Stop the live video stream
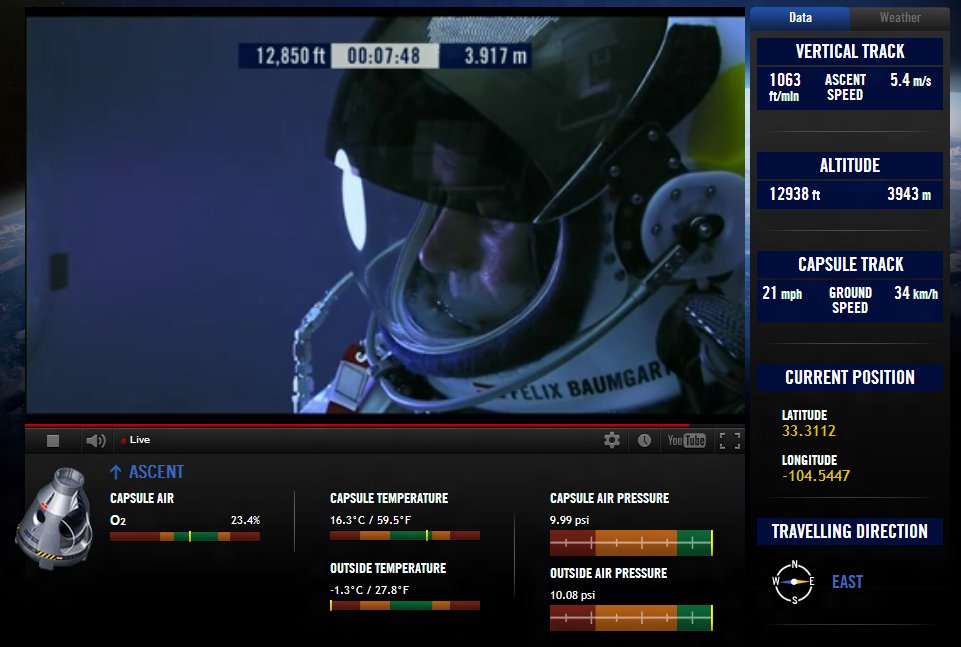This screenshot has width=961, height=647. [x=53, y=440]
